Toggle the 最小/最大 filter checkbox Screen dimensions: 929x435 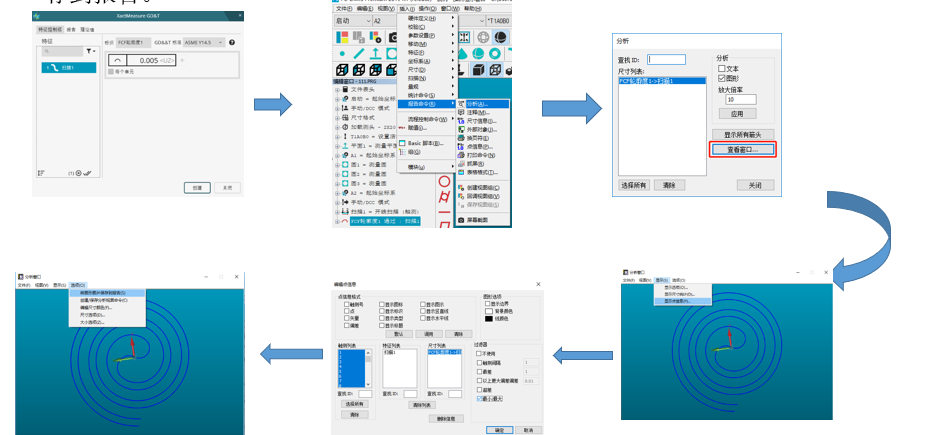[x=478, y=399]
